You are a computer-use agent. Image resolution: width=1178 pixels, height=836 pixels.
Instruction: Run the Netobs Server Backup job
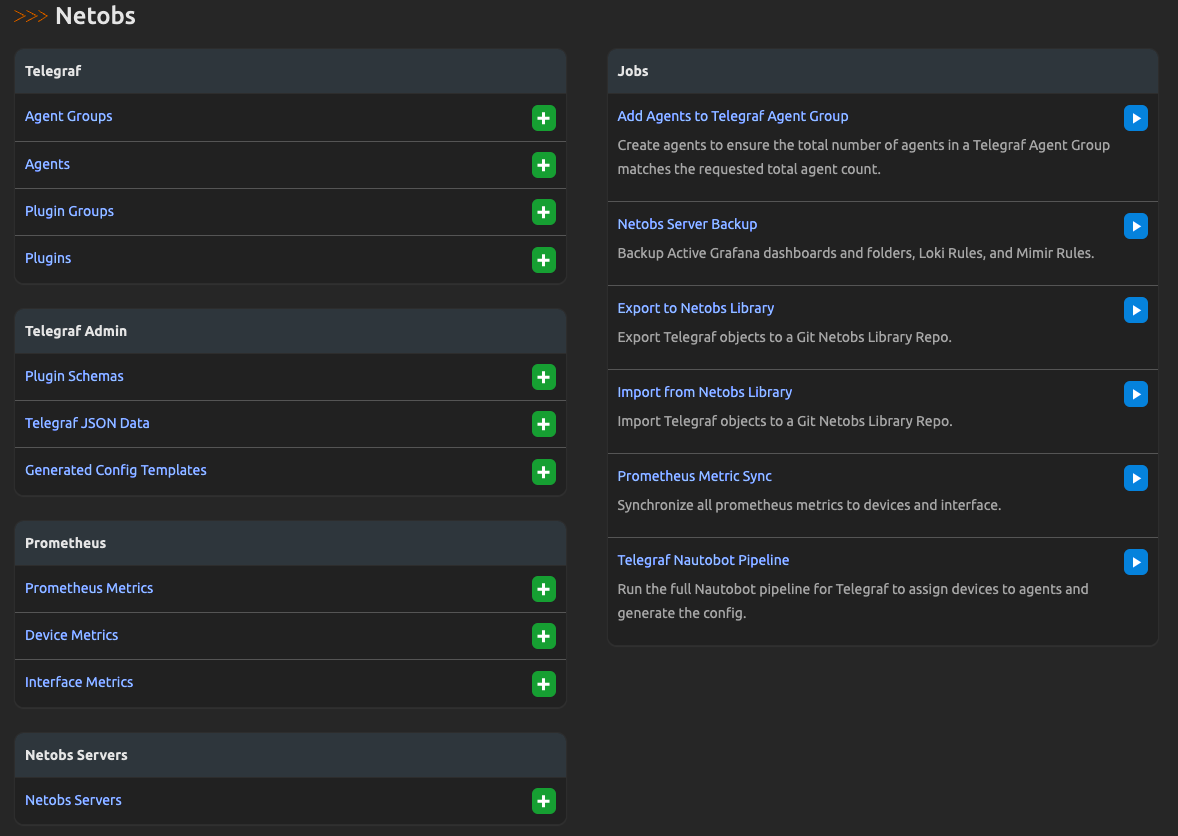[1135, 226]
